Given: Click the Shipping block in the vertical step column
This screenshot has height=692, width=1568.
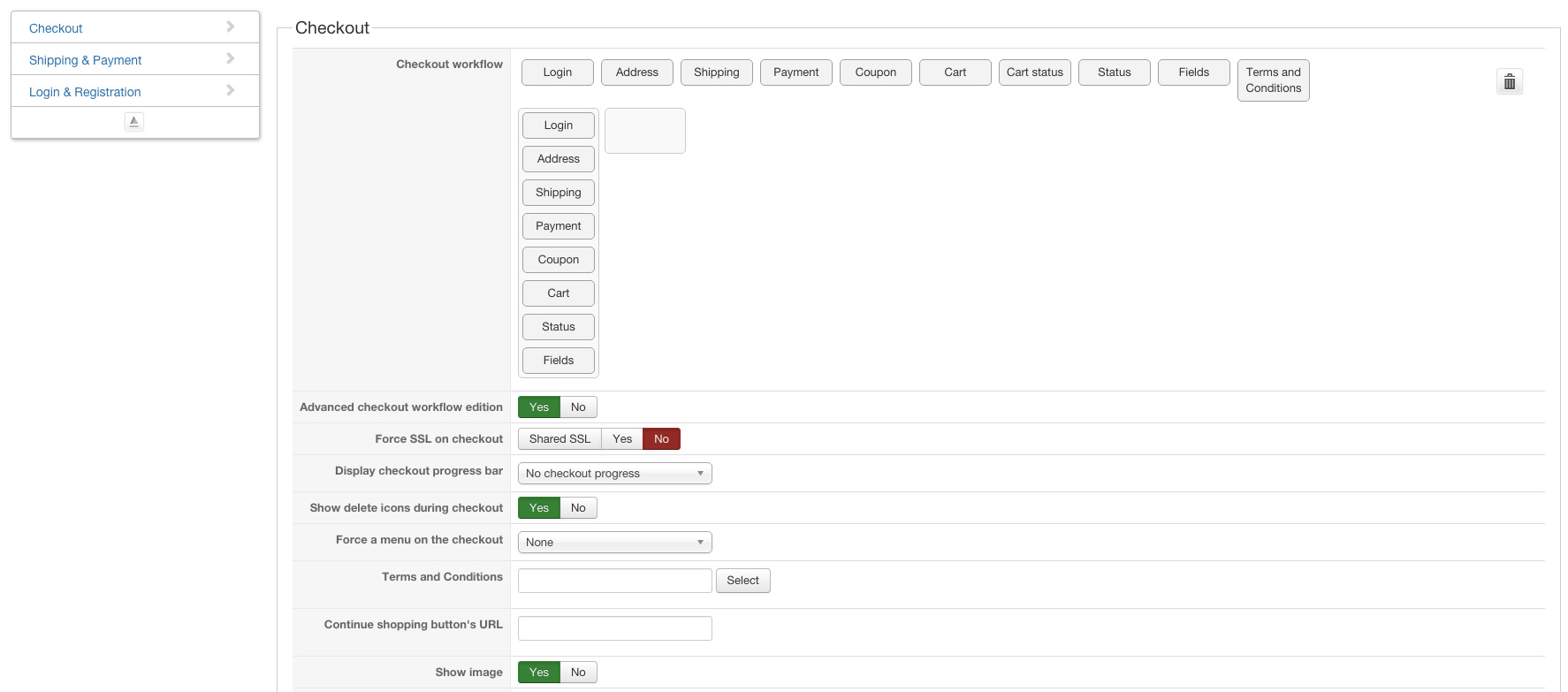Looking at the screenshot, I should [x=559, y=193].
